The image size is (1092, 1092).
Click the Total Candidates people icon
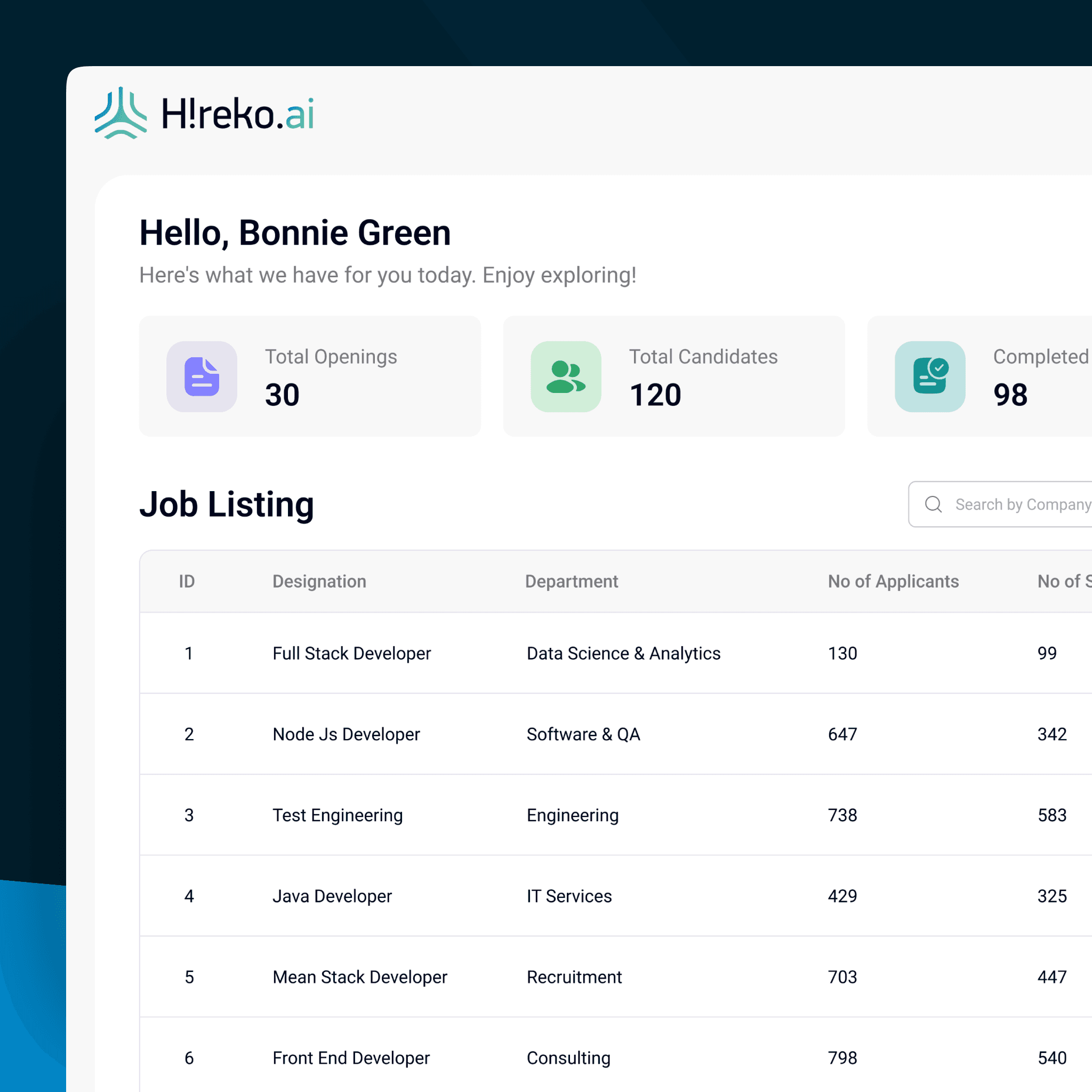[566, 376]
